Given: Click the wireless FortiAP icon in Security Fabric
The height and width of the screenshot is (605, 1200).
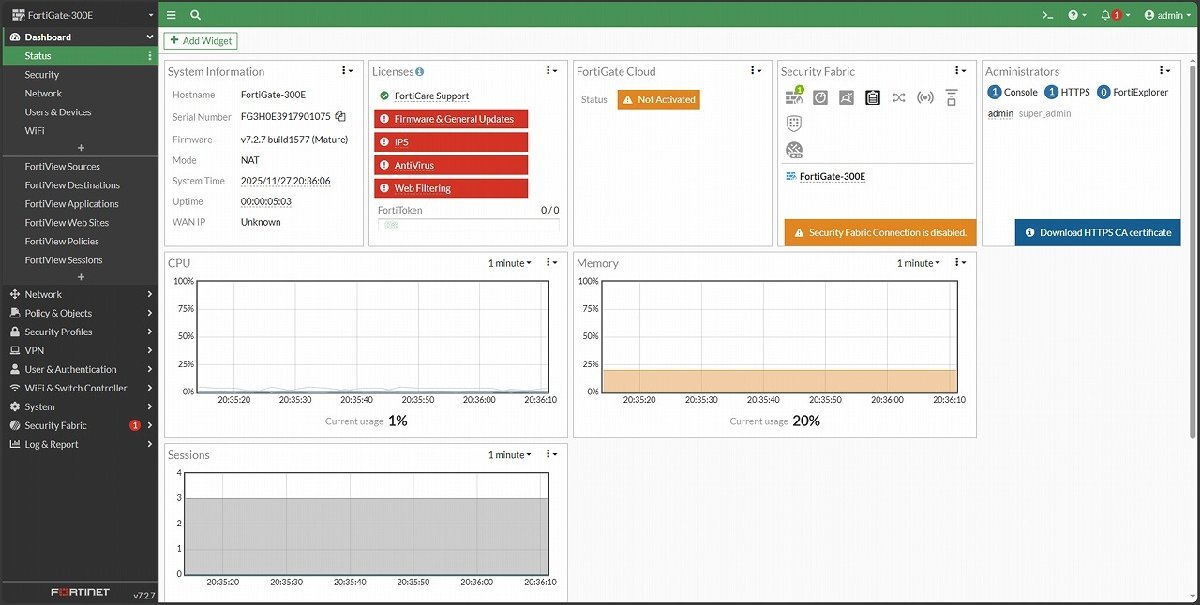Looking at the screenshot, I should 925,97.
